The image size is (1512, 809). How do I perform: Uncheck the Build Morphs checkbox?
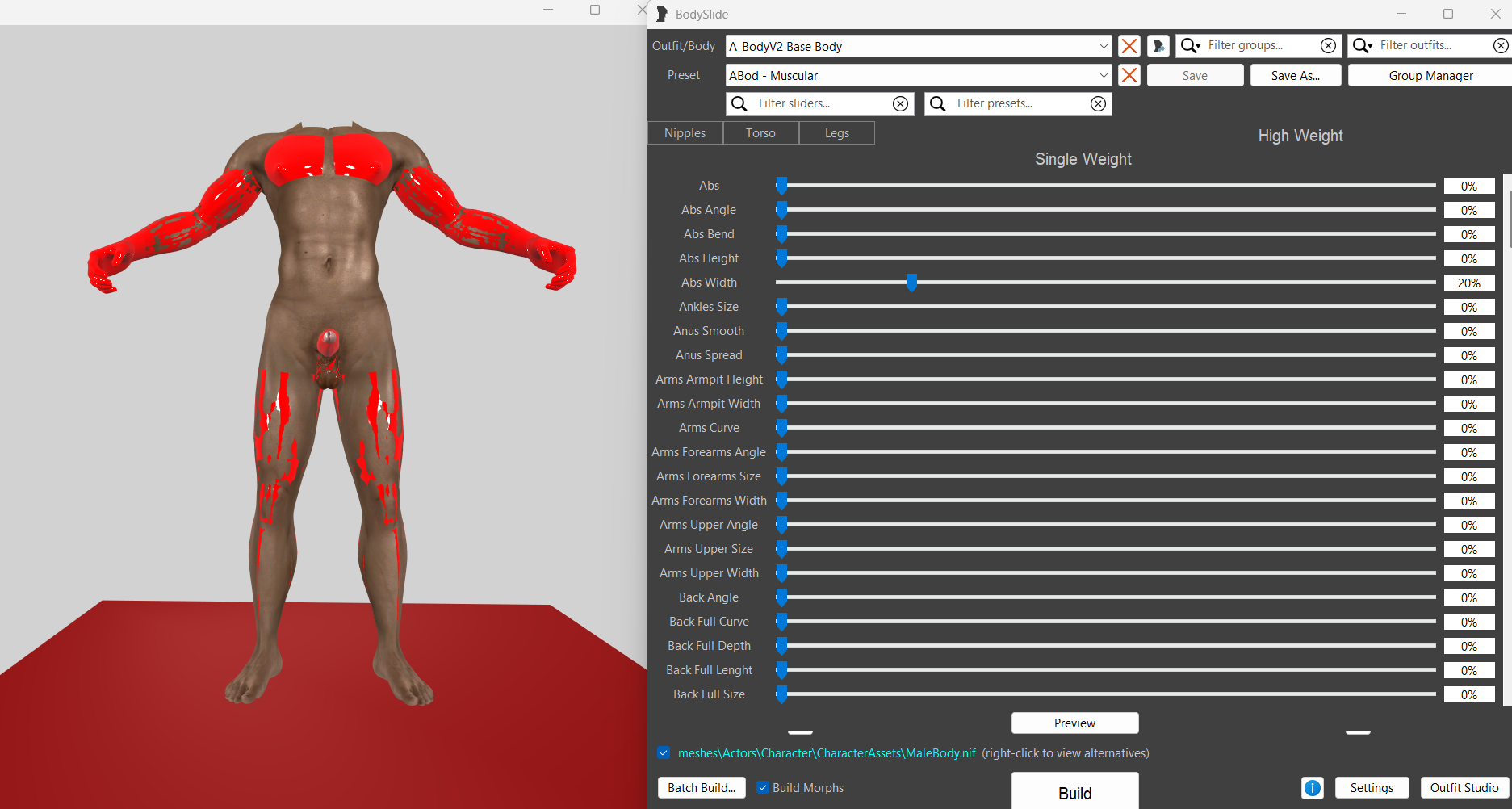[x=763, y=787]
